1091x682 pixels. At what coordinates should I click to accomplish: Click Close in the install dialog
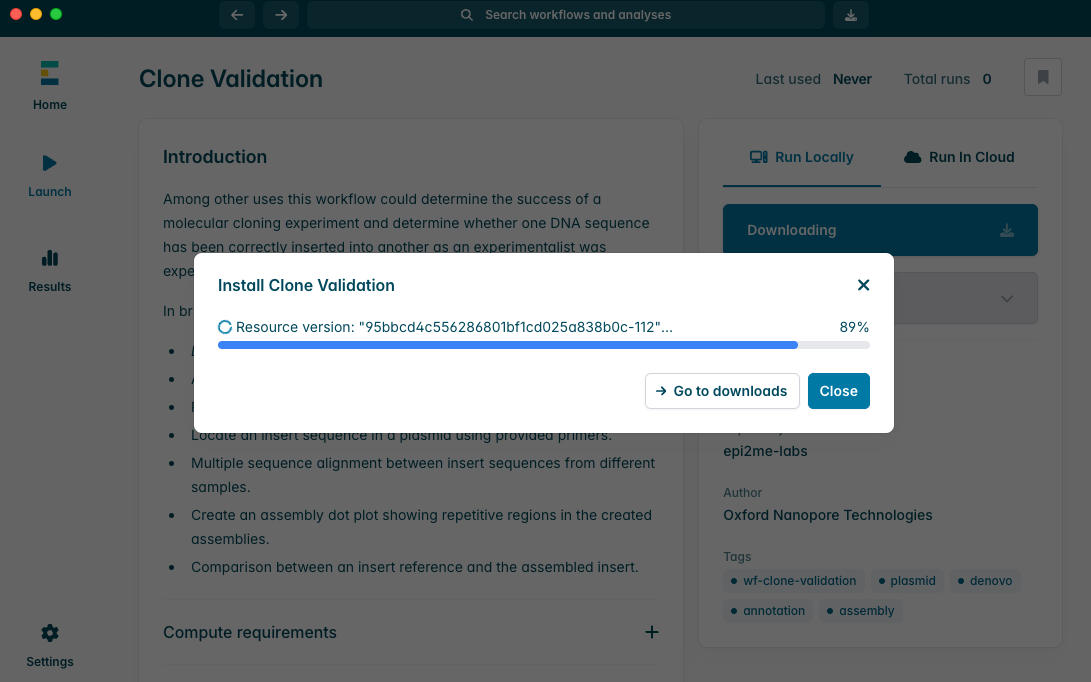pyautogui.click(x=838, y=391)
